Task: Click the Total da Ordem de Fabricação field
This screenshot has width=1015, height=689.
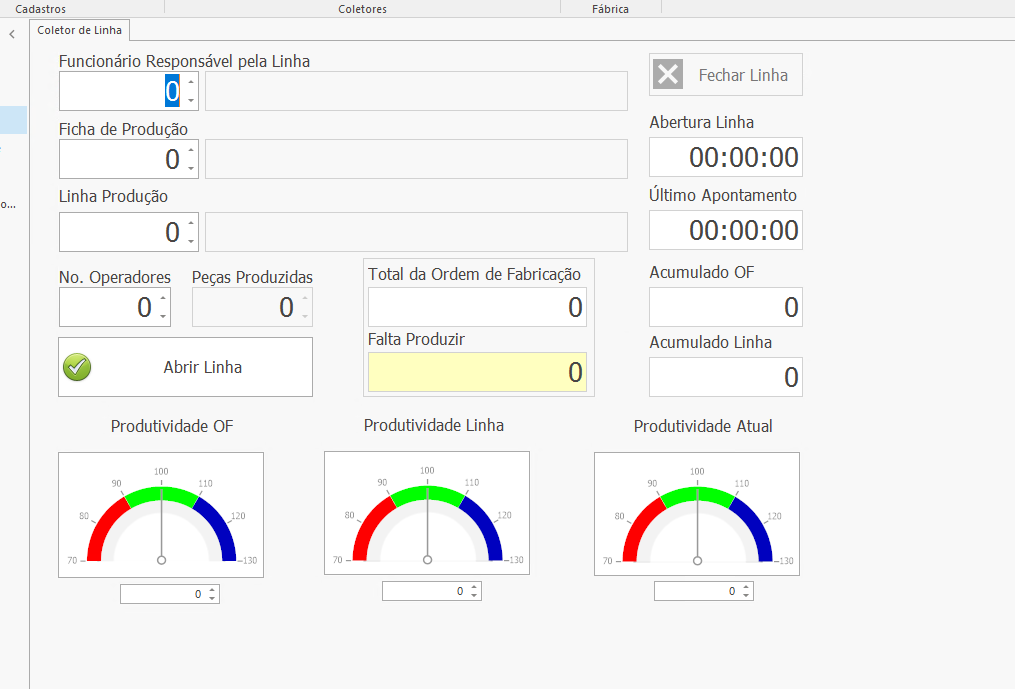Action: click(477, 307)
